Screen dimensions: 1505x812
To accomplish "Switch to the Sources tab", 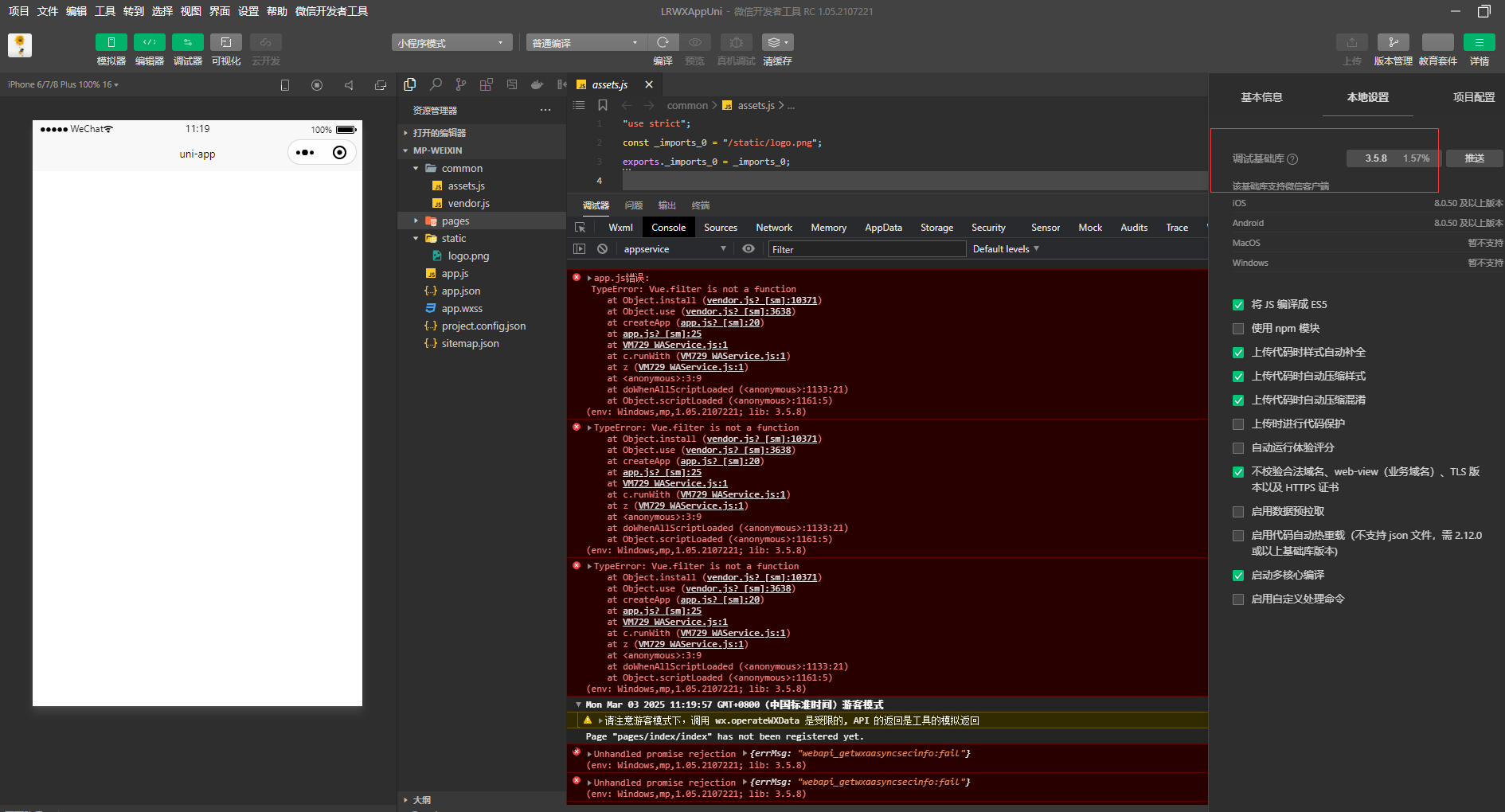I will point(721,228).
